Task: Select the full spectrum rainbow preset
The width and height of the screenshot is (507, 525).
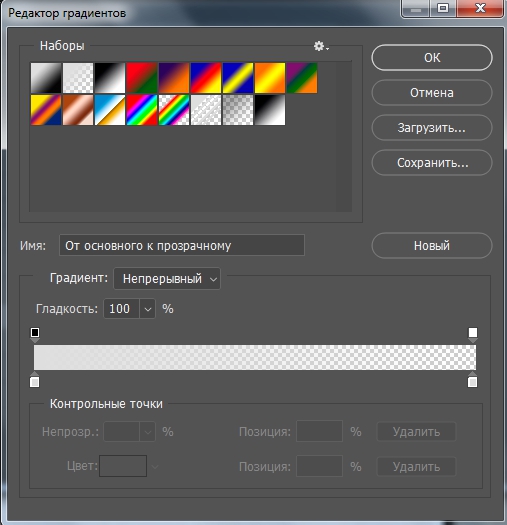Action: point(142,110)
